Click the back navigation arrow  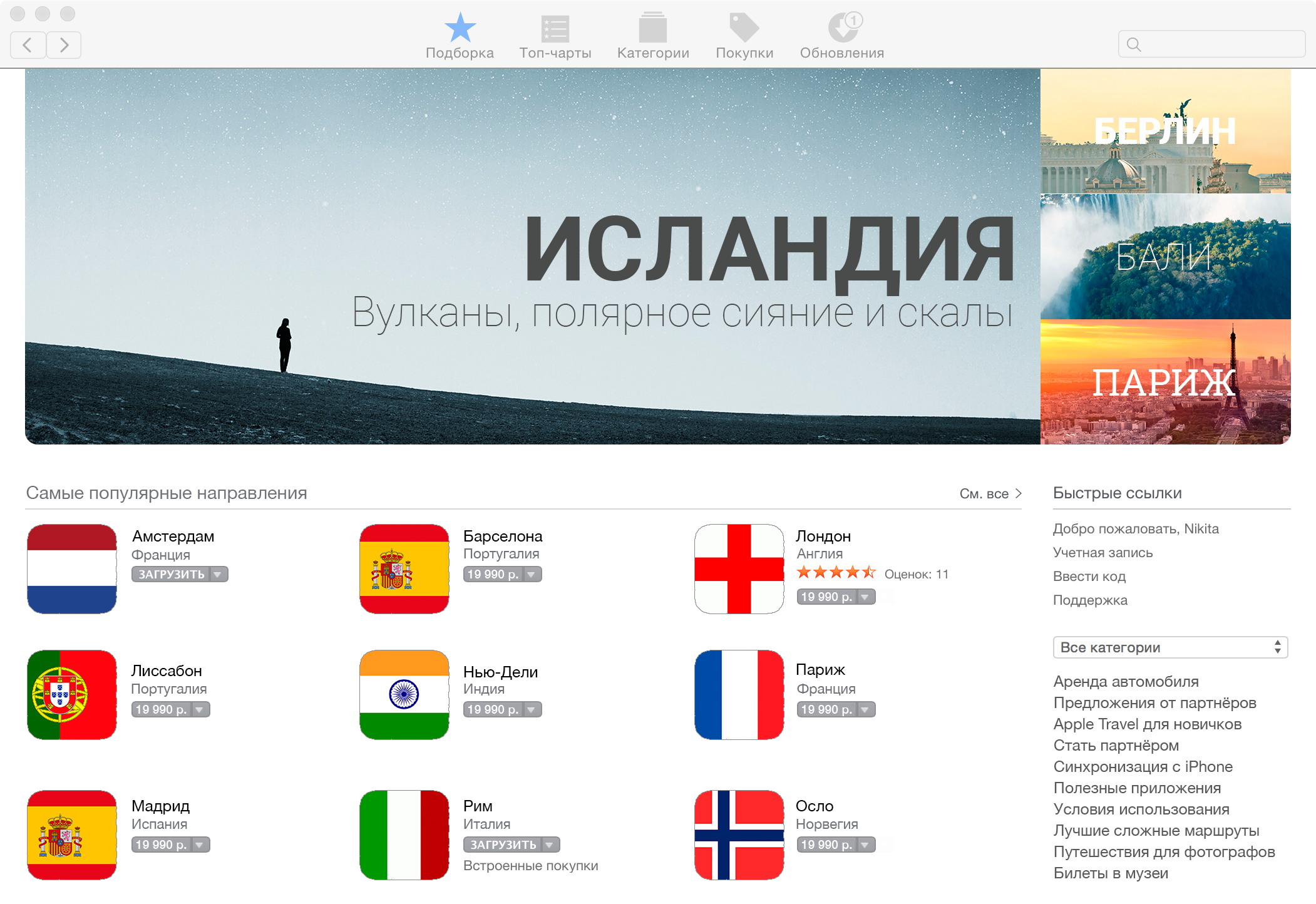click(28, 45)
